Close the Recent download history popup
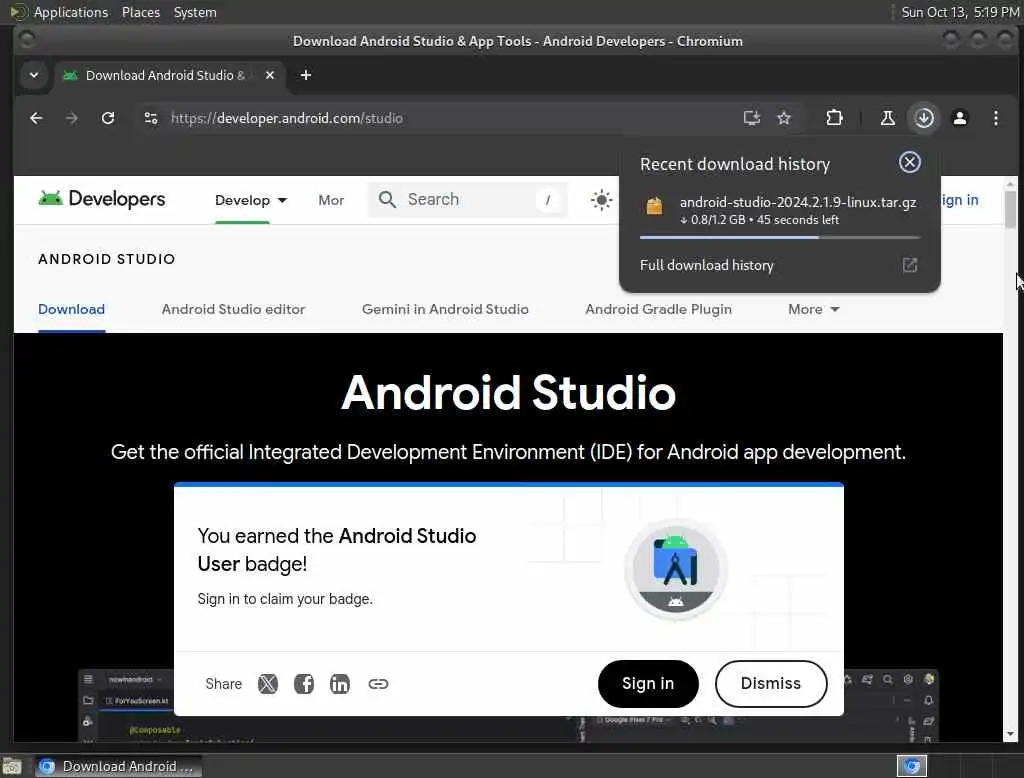Viewport: 1024px width, 778px height. pyautogui.click(x=910, y=162)
